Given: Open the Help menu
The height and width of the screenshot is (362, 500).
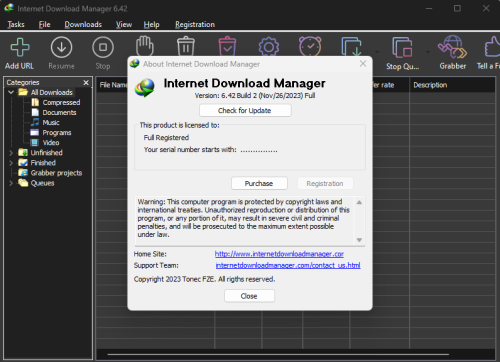Looking at the screenshot, I should tap(151, 24).
